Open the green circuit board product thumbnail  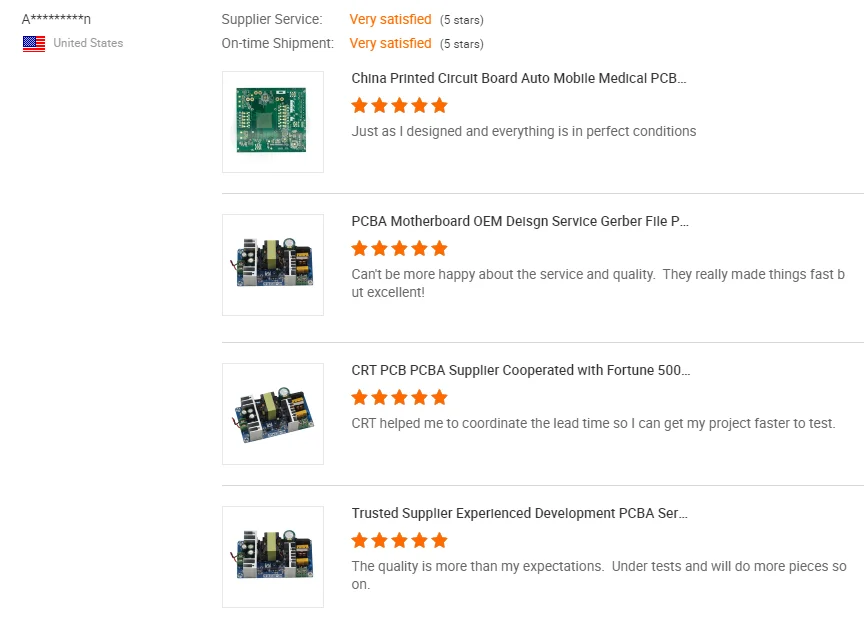tap(273, 122)
